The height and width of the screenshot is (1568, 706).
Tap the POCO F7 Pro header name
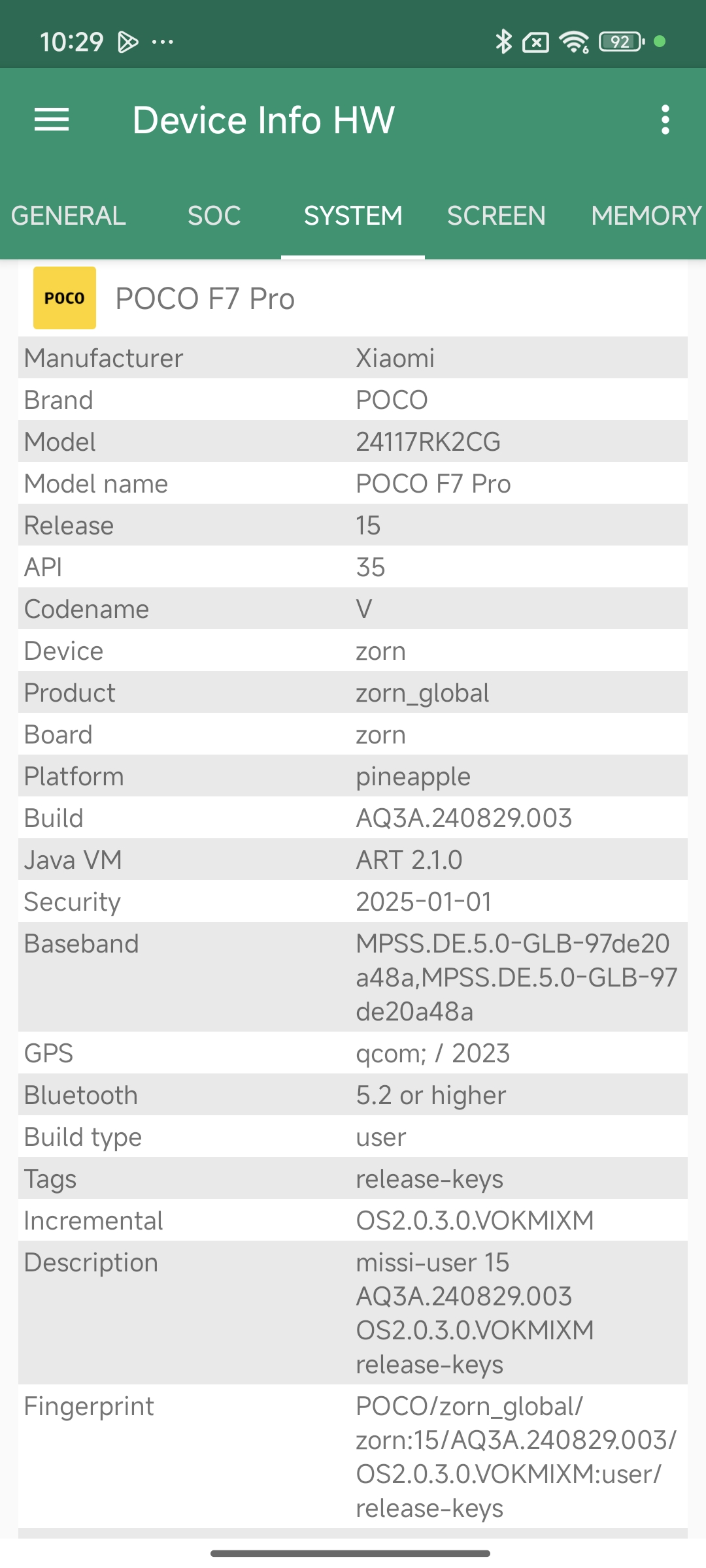click(x=205, y=299)
